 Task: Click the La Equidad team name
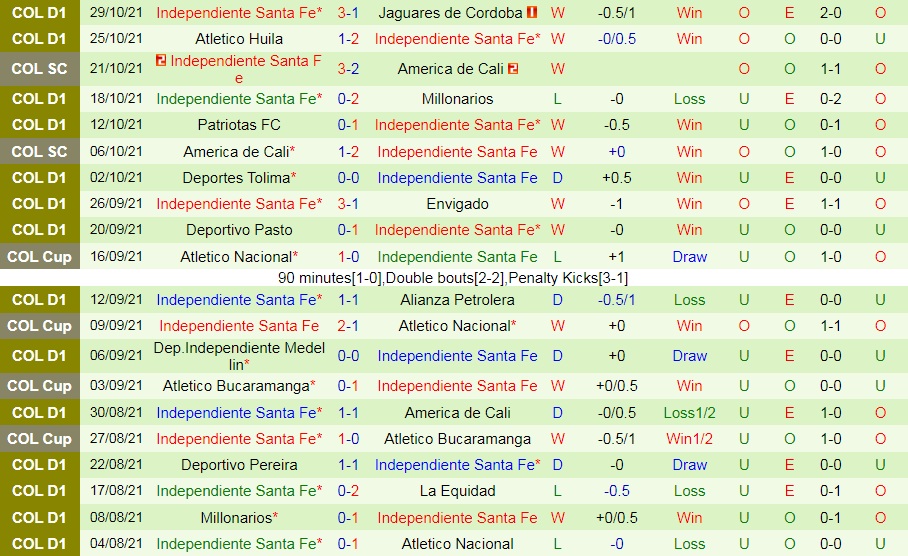tap(457, 491)
